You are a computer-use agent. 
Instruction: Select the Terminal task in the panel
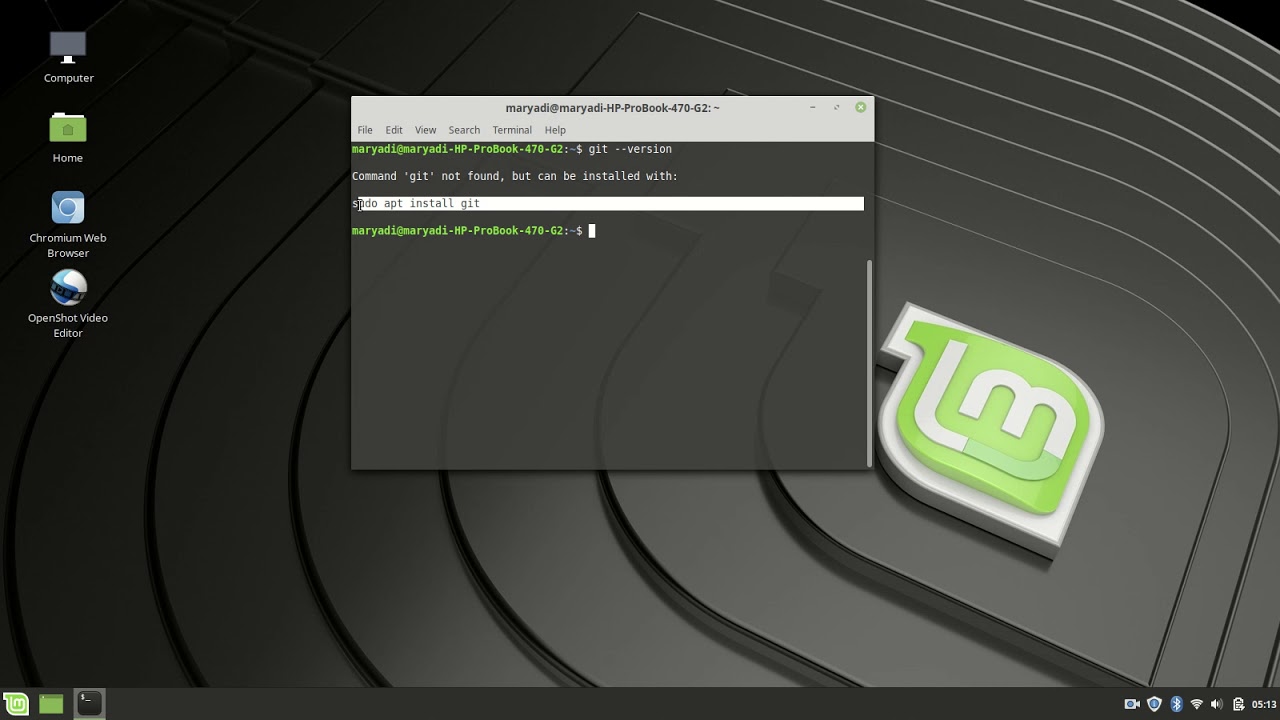(x=90, y=703)
